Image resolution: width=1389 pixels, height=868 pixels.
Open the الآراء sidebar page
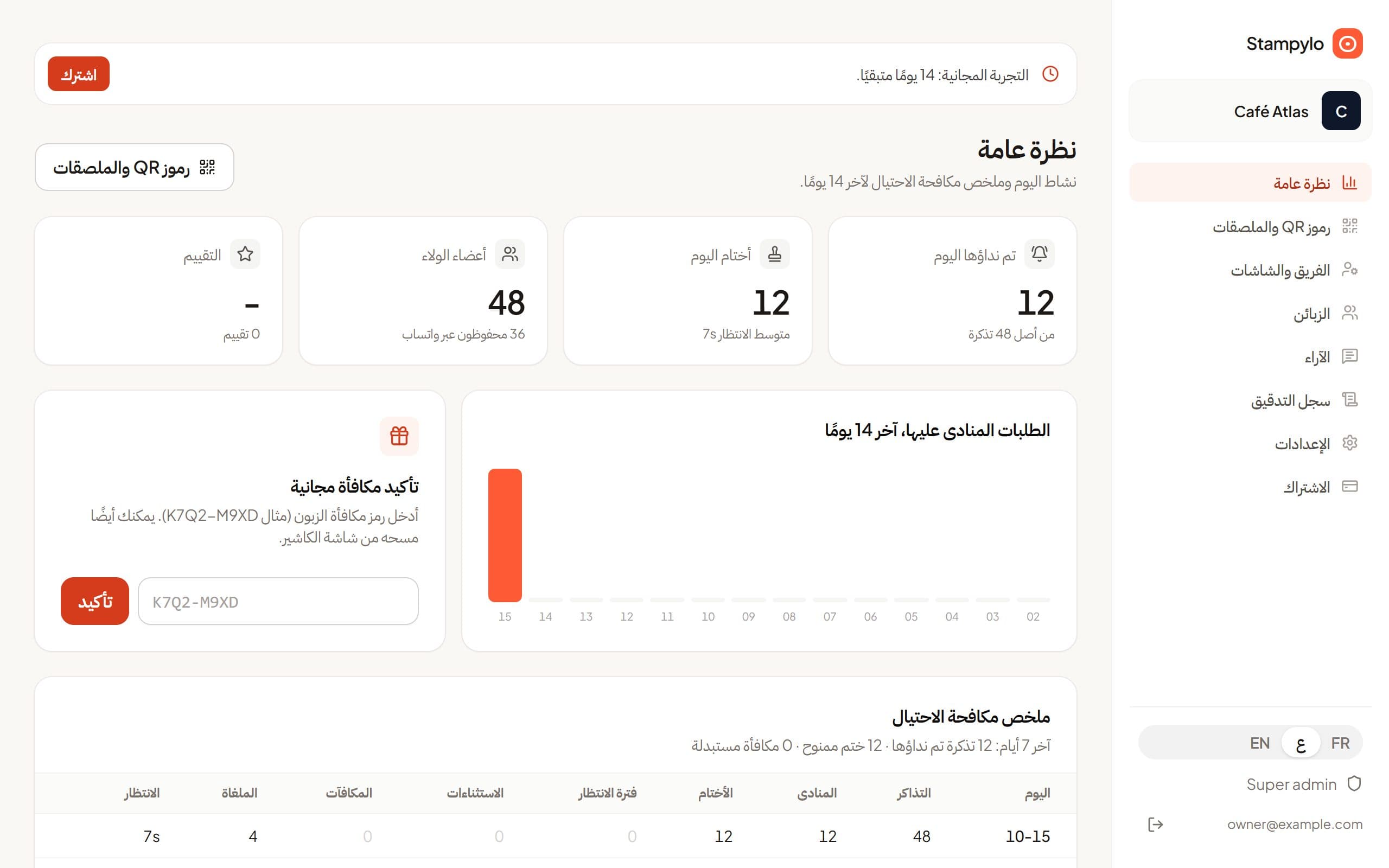[1250, 356]
